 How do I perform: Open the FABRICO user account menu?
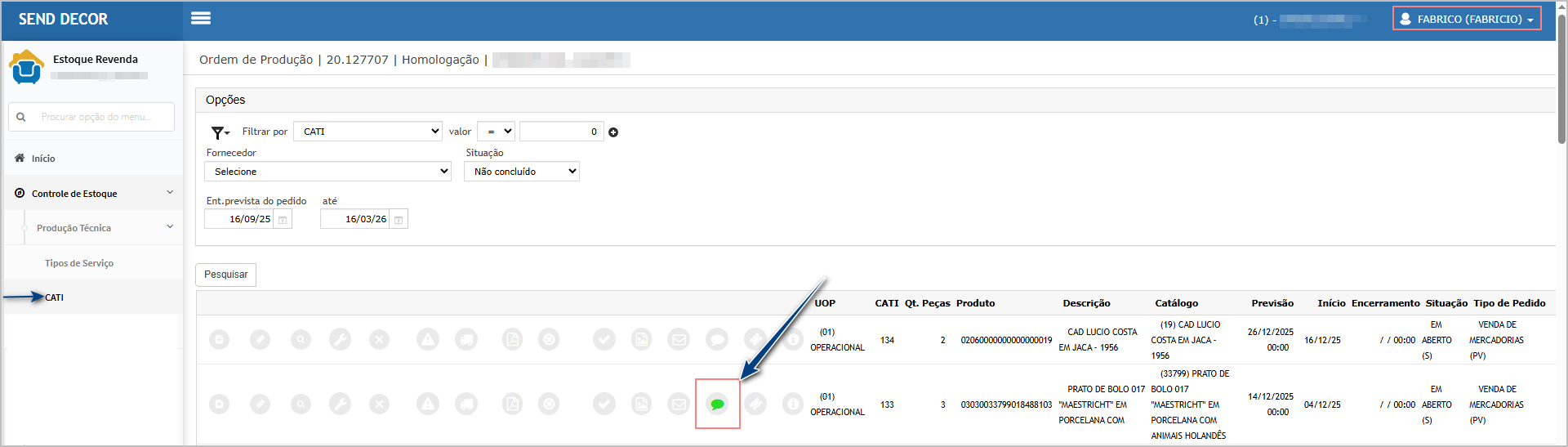point(1467,19)
